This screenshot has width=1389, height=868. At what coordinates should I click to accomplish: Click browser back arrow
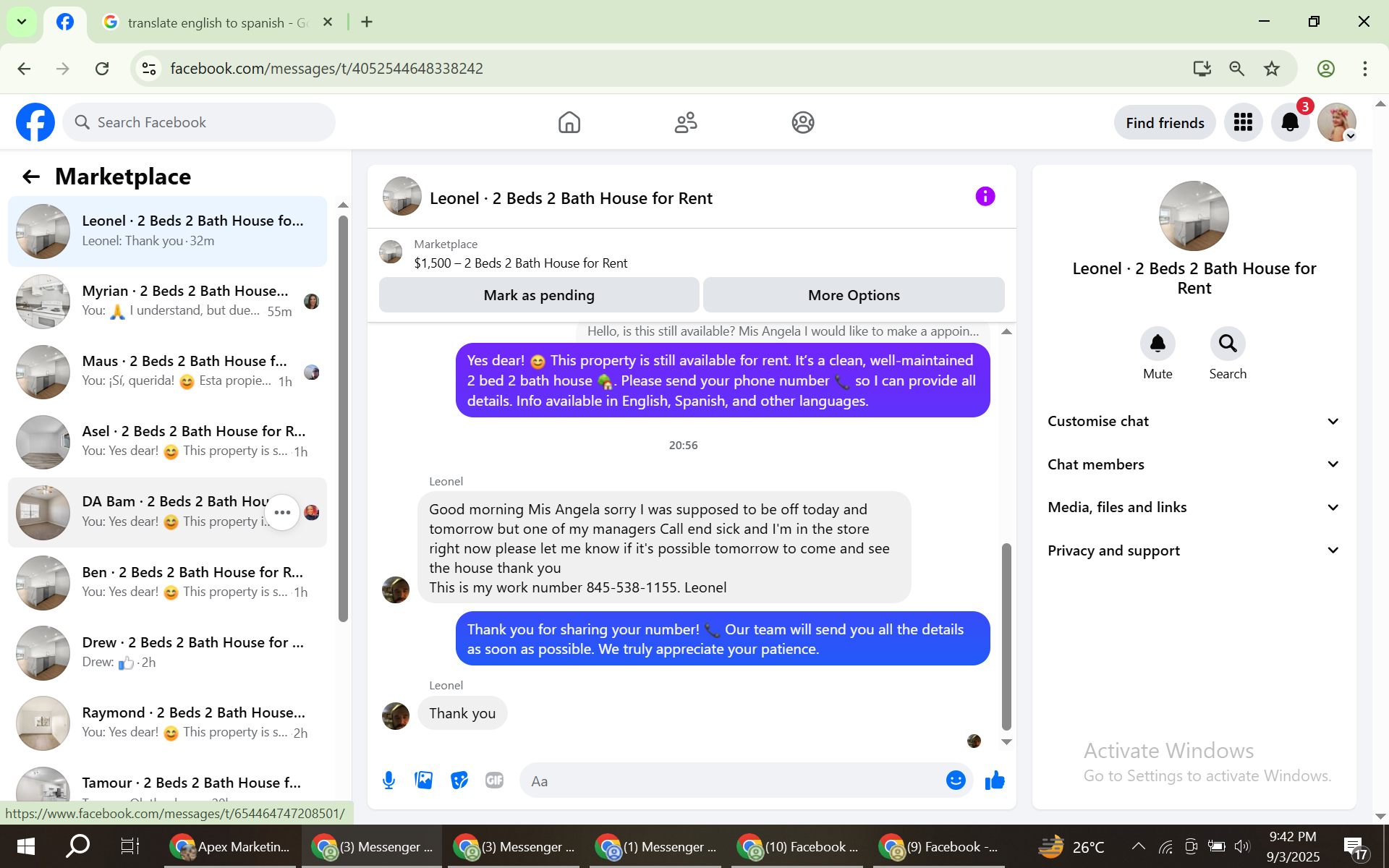[24, 69]
